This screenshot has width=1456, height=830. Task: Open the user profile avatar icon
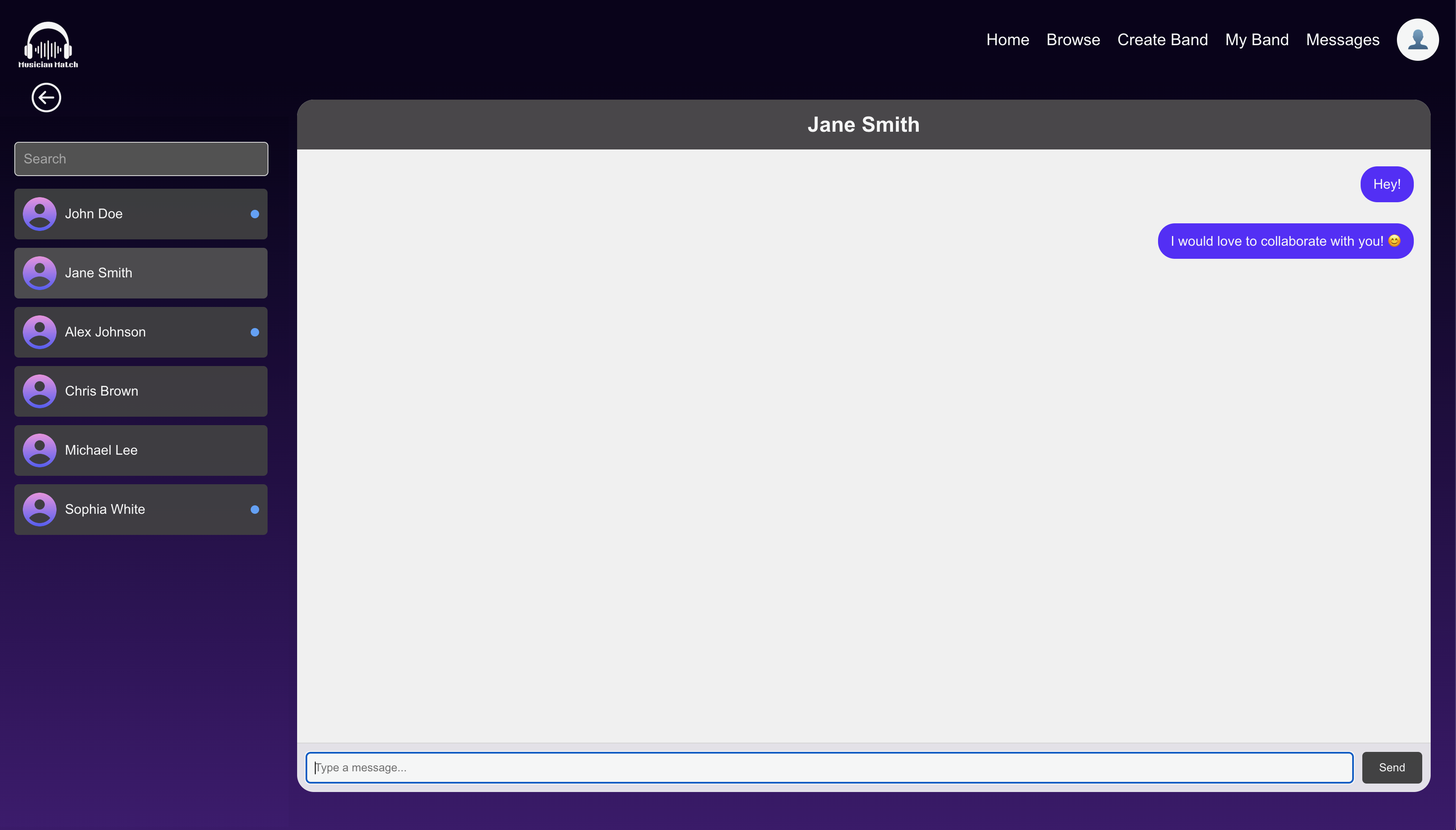pyautogui.click(x=1417, y=40)
